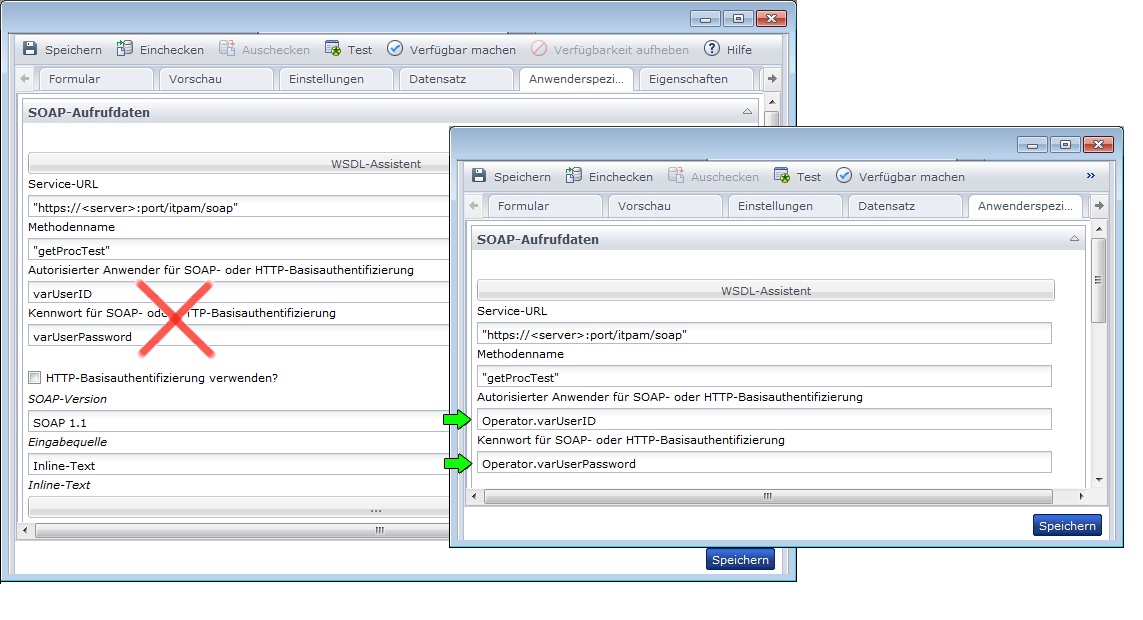Click Verfügbar machen icon in front window

(843, 175)
